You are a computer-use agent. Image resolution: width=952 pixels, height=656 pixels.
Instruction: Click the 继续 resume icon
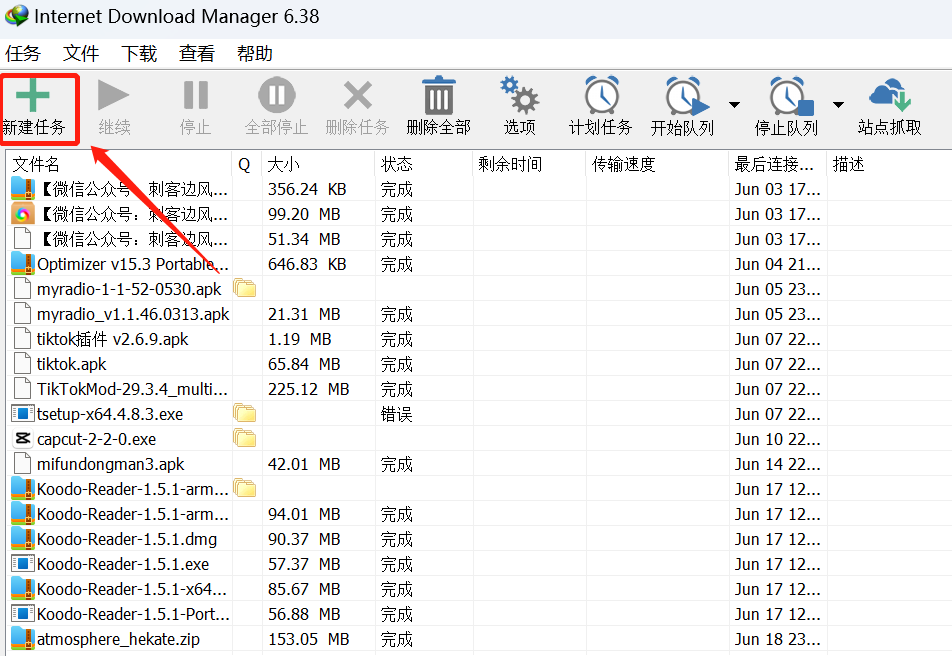[114, 95]
